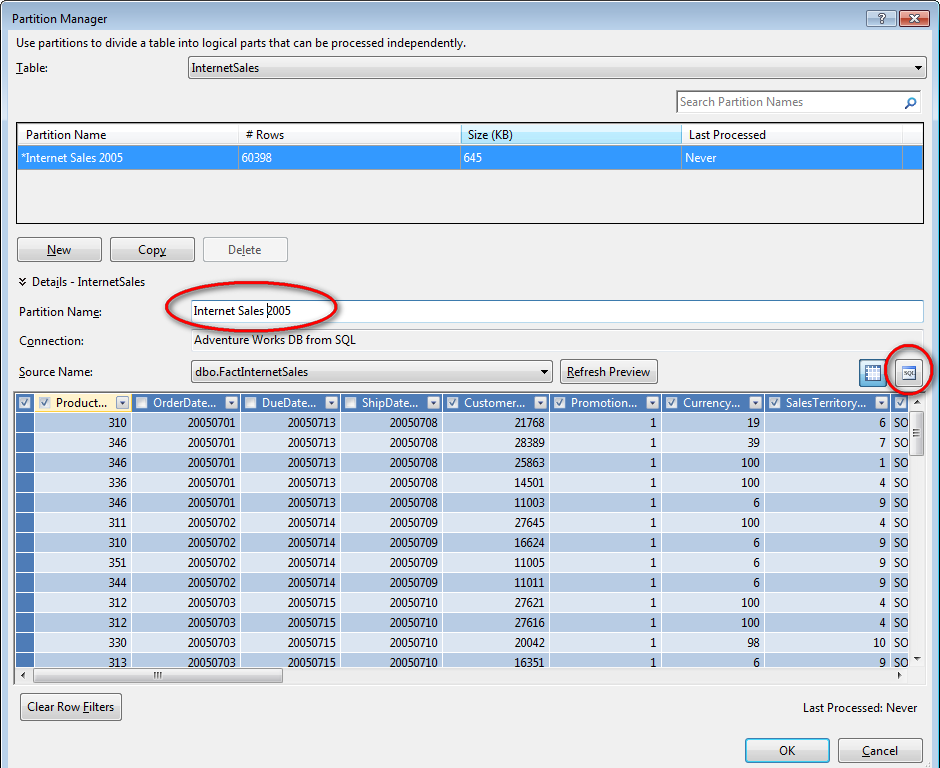Check the DueDate column checkbox
Screen dimensions: 940x768
(251, 403)
